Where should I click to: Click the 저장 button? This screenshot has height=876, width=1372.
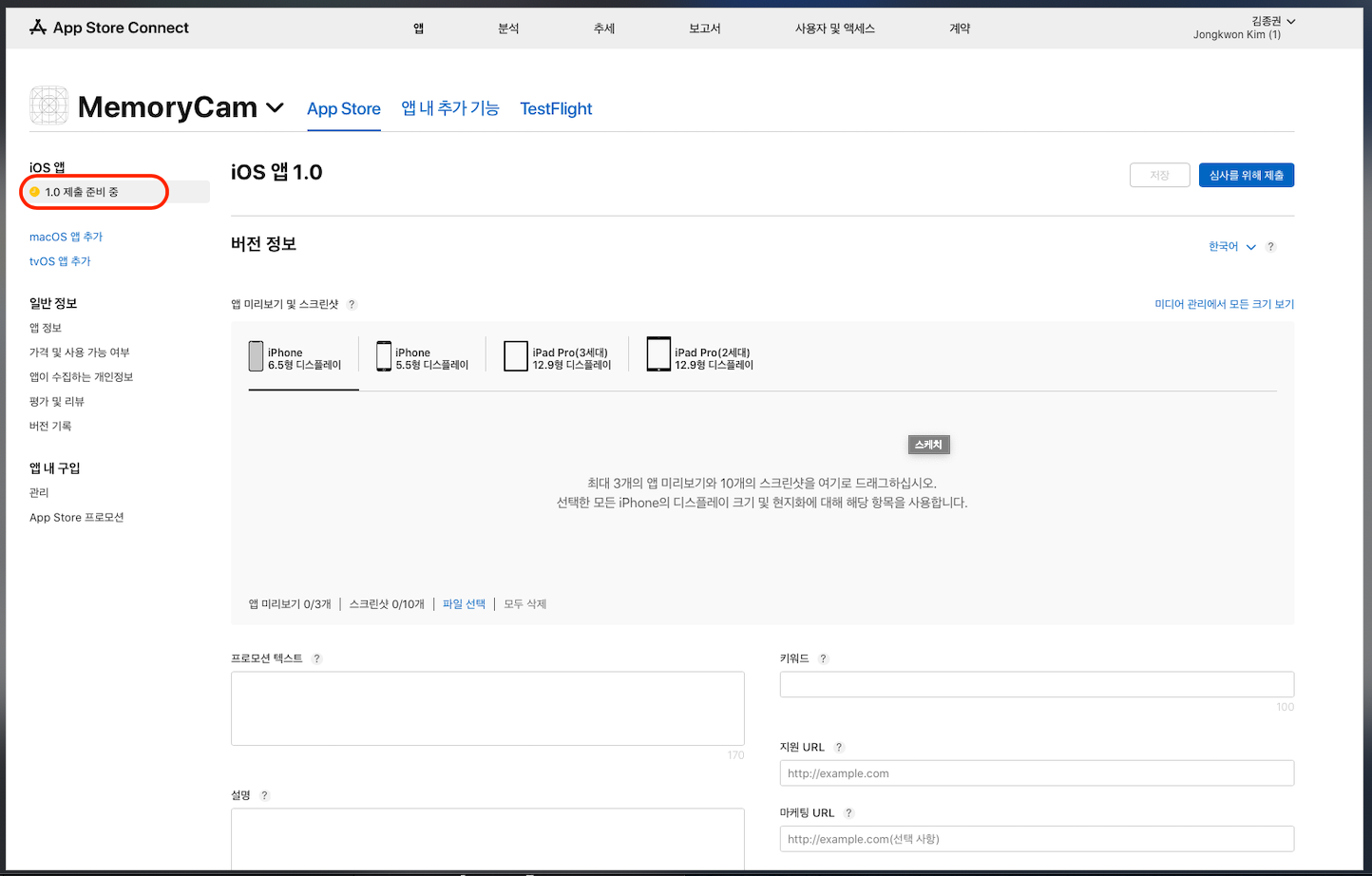[x=1159, y=175]
